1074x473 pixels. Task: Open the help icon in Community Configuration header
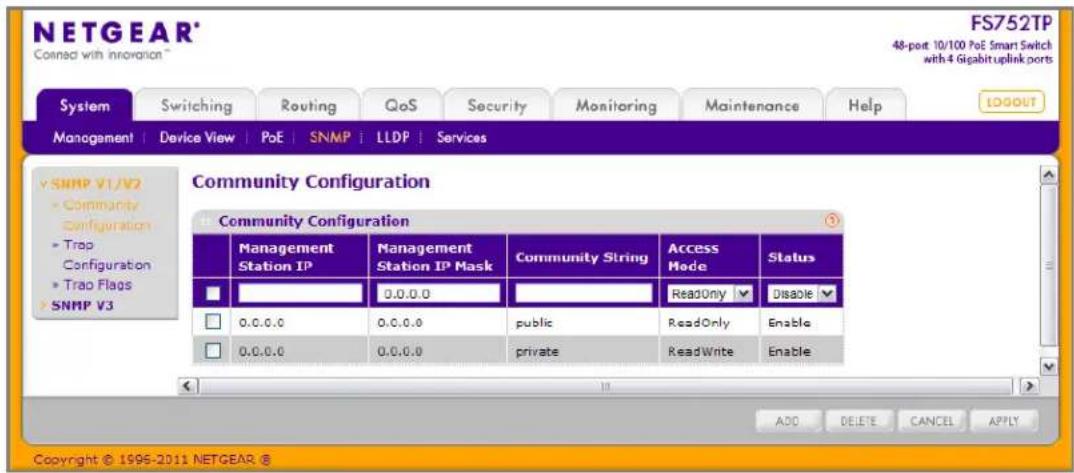tap(832, 221)
